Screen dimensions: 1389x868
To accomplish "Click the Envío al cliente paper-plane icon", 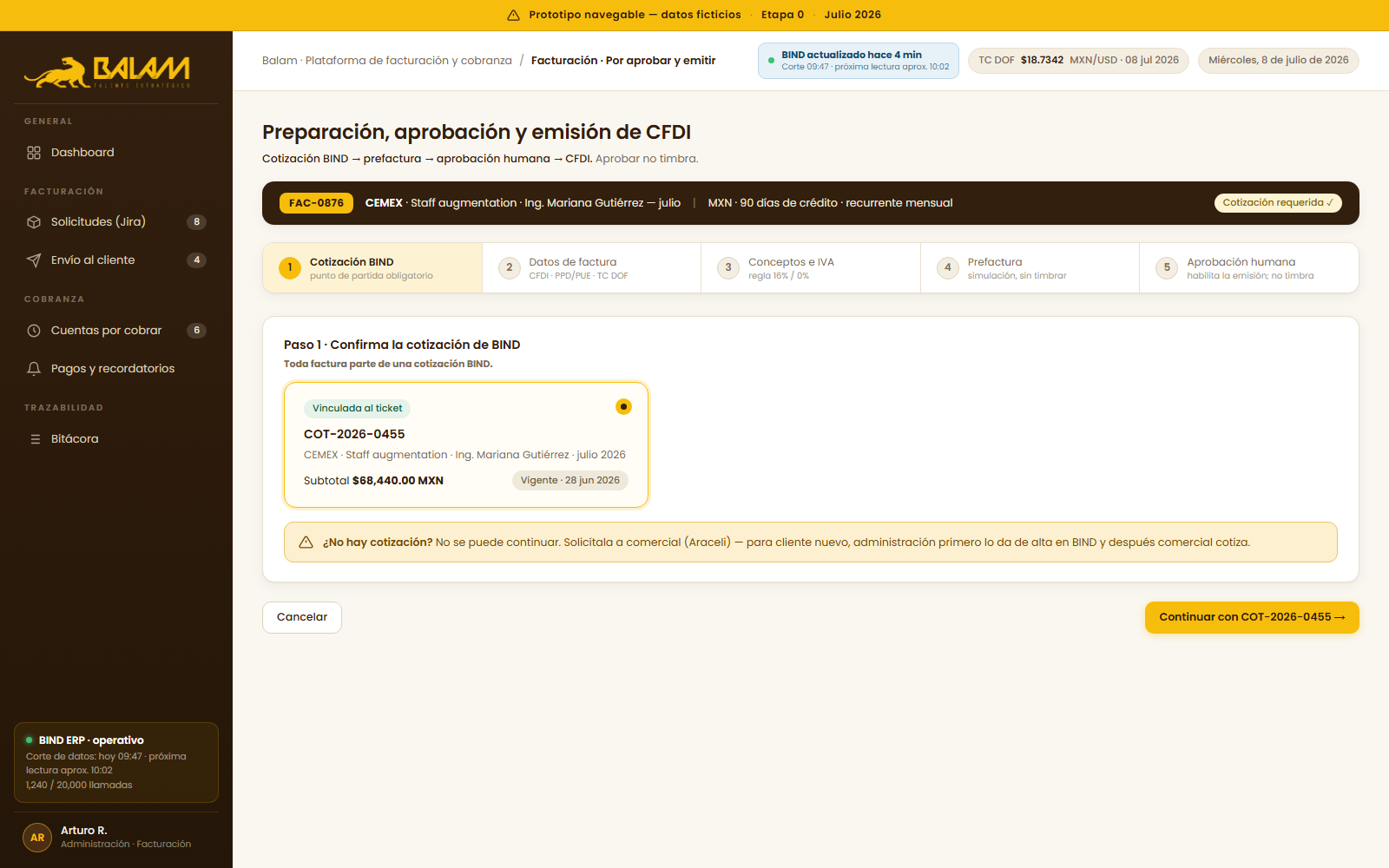I will [34, 260].
